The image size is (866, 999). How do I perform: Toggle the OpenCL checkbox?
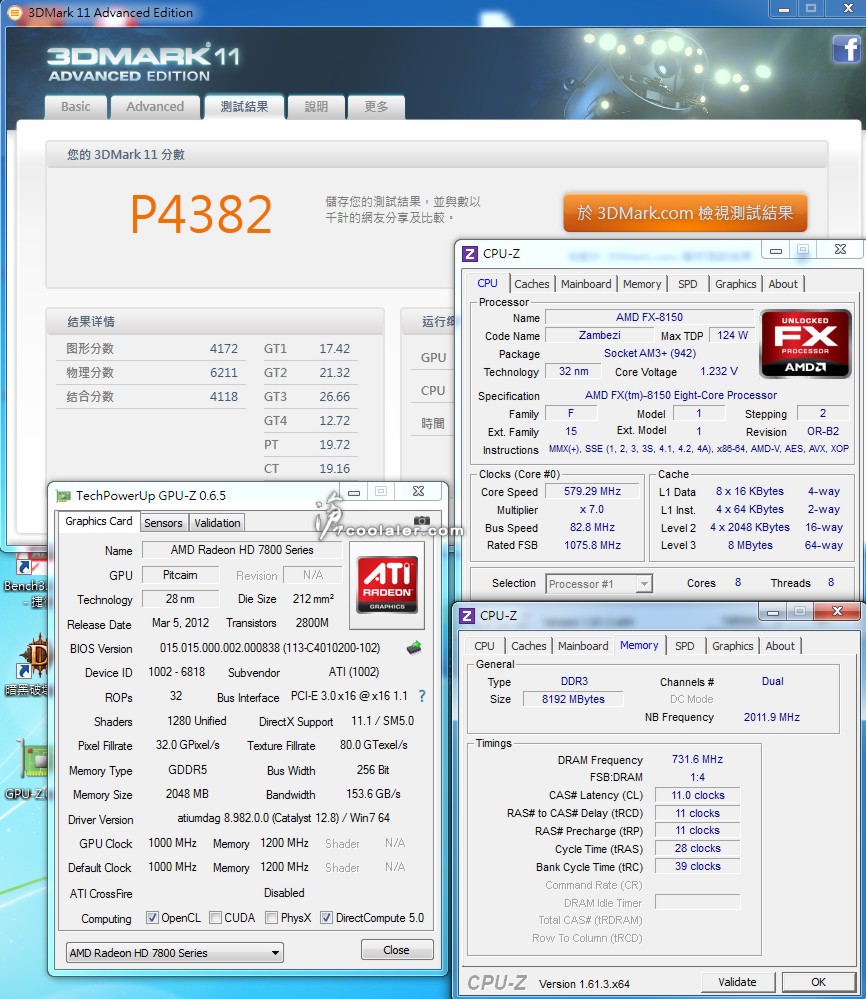click(x=152, y=917)
